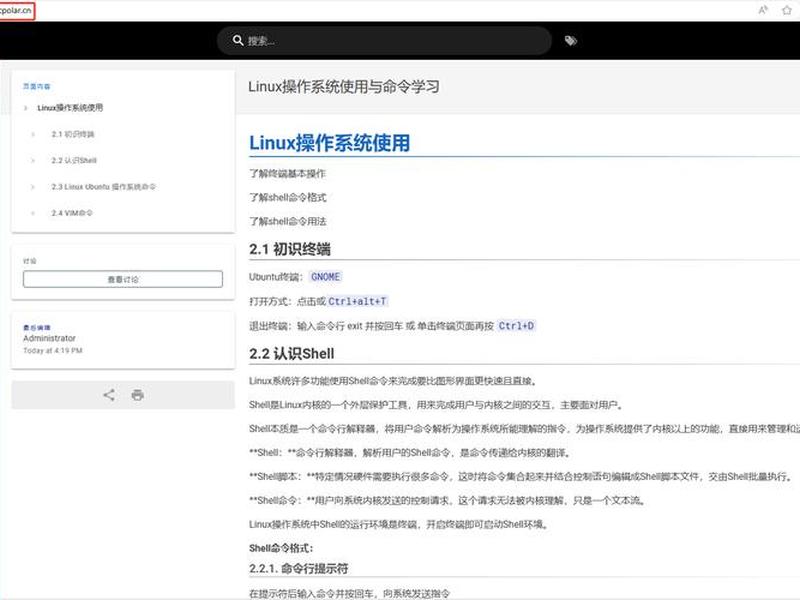Expand the Linux操作系统使用 chevron in sidebar
The height and width of the screenshot is (600, 800).
point(26,108)
